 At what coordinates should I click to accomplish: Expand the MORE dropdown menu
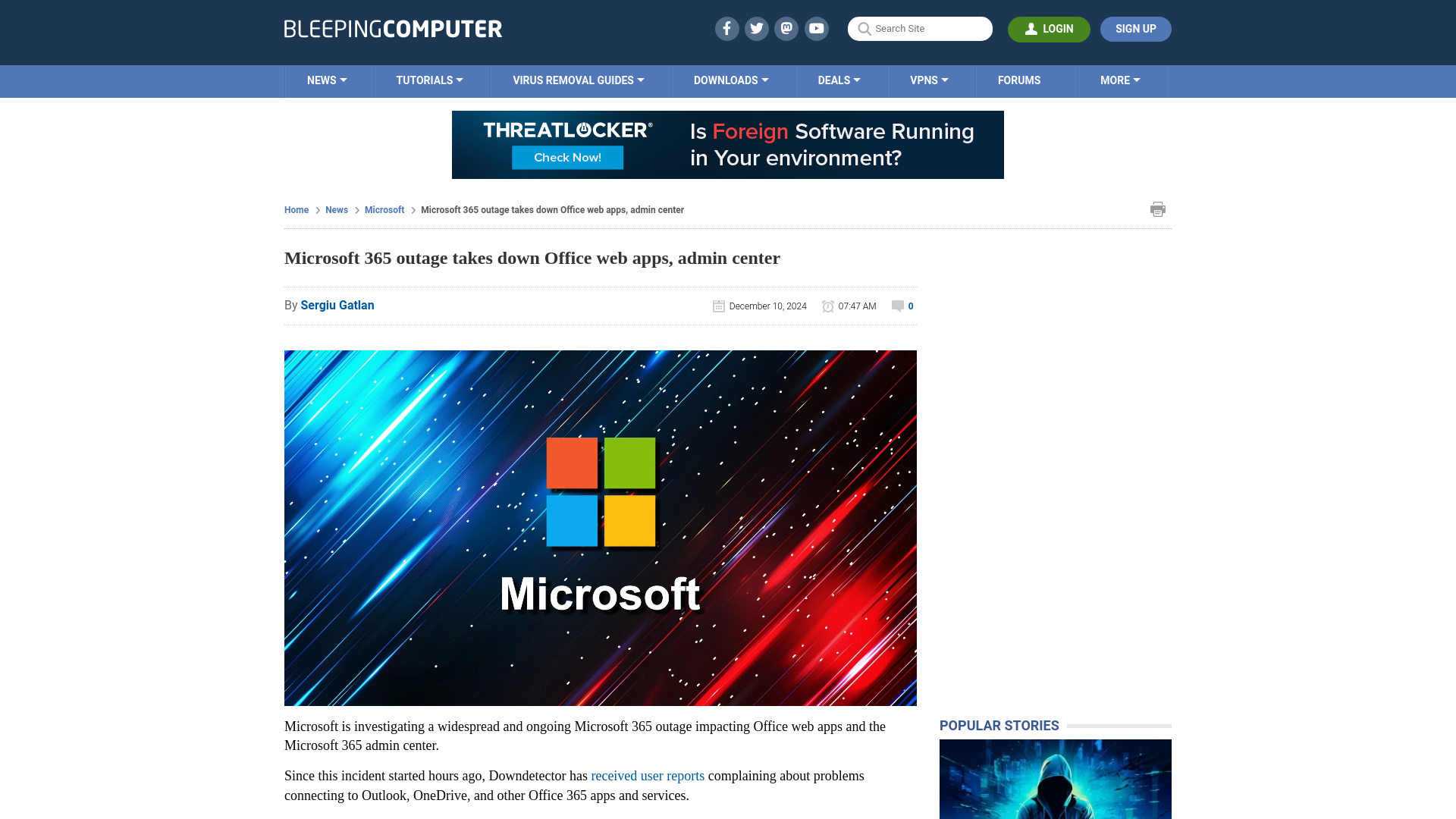coord(1119,80)
